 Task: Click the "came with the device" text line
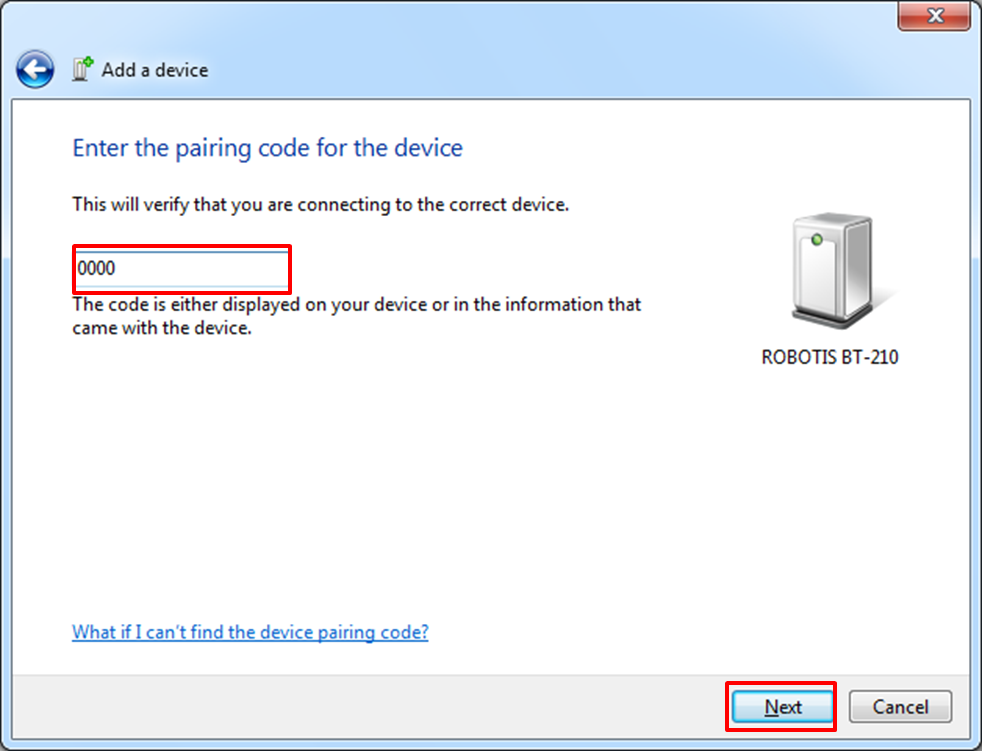pos(162,328)
